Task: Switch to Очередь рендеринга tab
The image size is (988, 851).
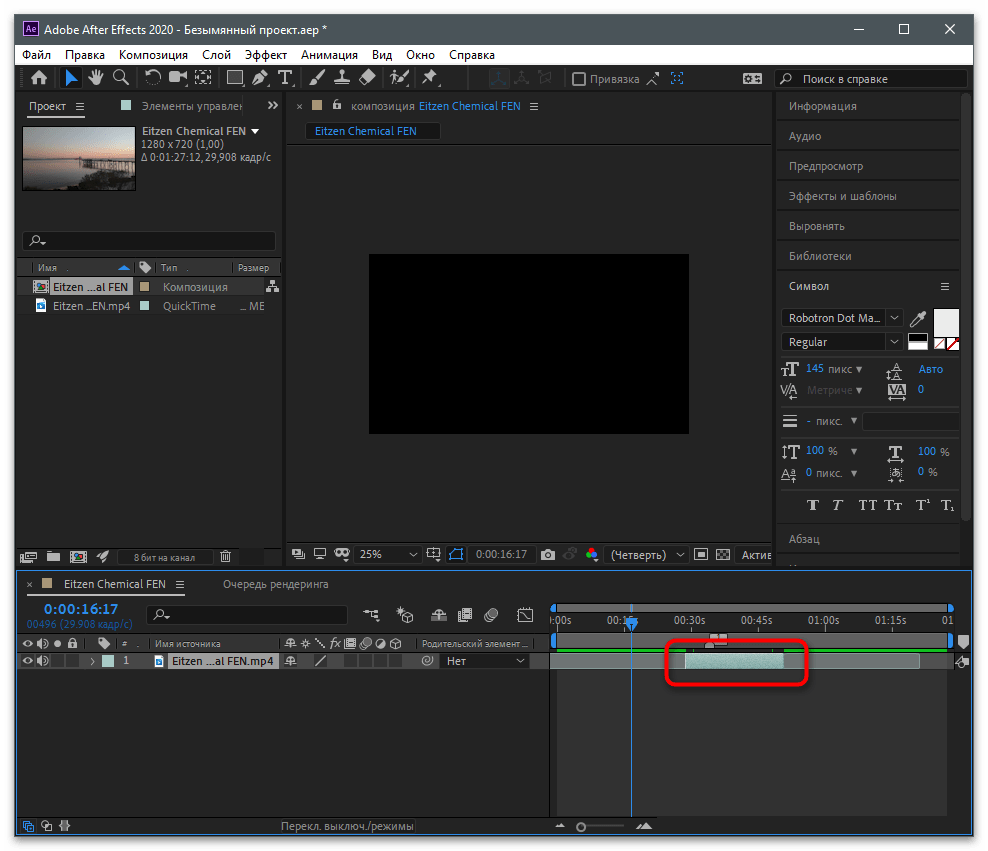Action: [275, 584]
